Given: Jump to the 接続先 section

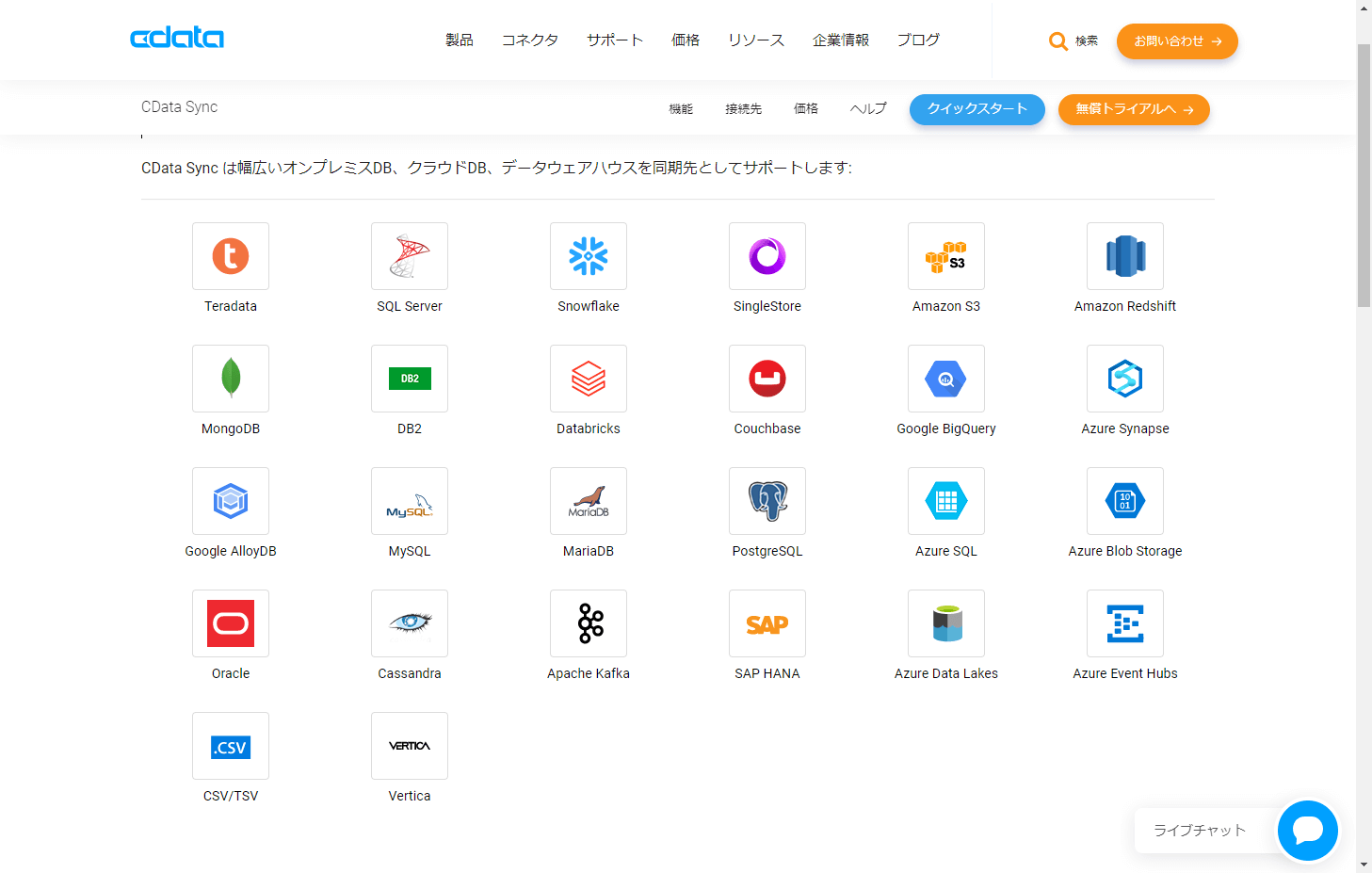Looking at the screenshot, I should point(744,109).
